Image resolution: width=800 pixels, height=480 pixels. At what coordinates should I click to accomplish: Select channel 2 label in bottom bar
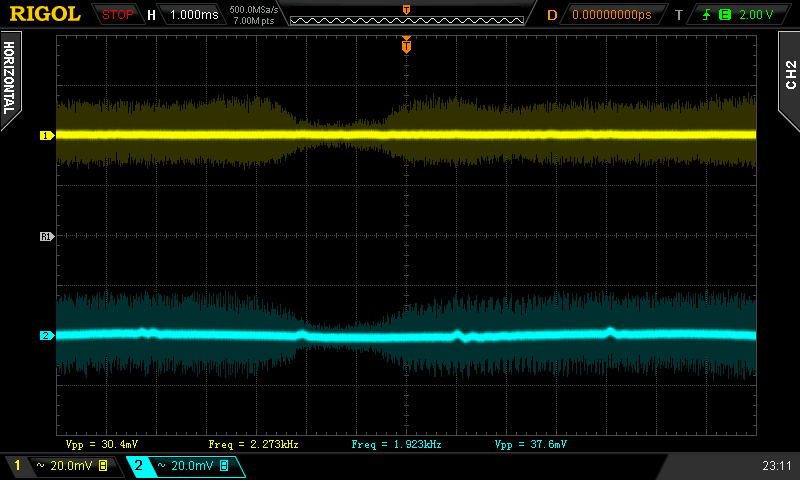click(138, 465)
